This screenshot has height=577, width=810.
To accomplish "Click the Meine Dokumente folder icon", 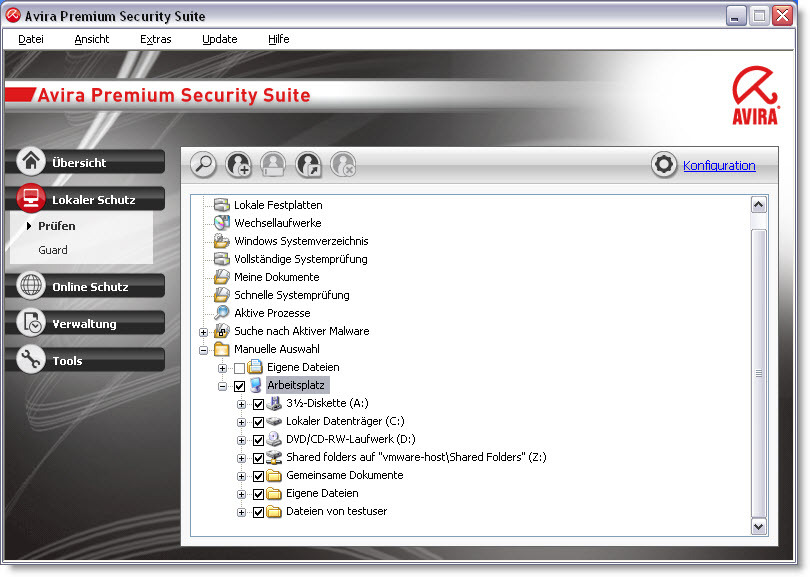I will pyautogui.click(x=222, y=277).
